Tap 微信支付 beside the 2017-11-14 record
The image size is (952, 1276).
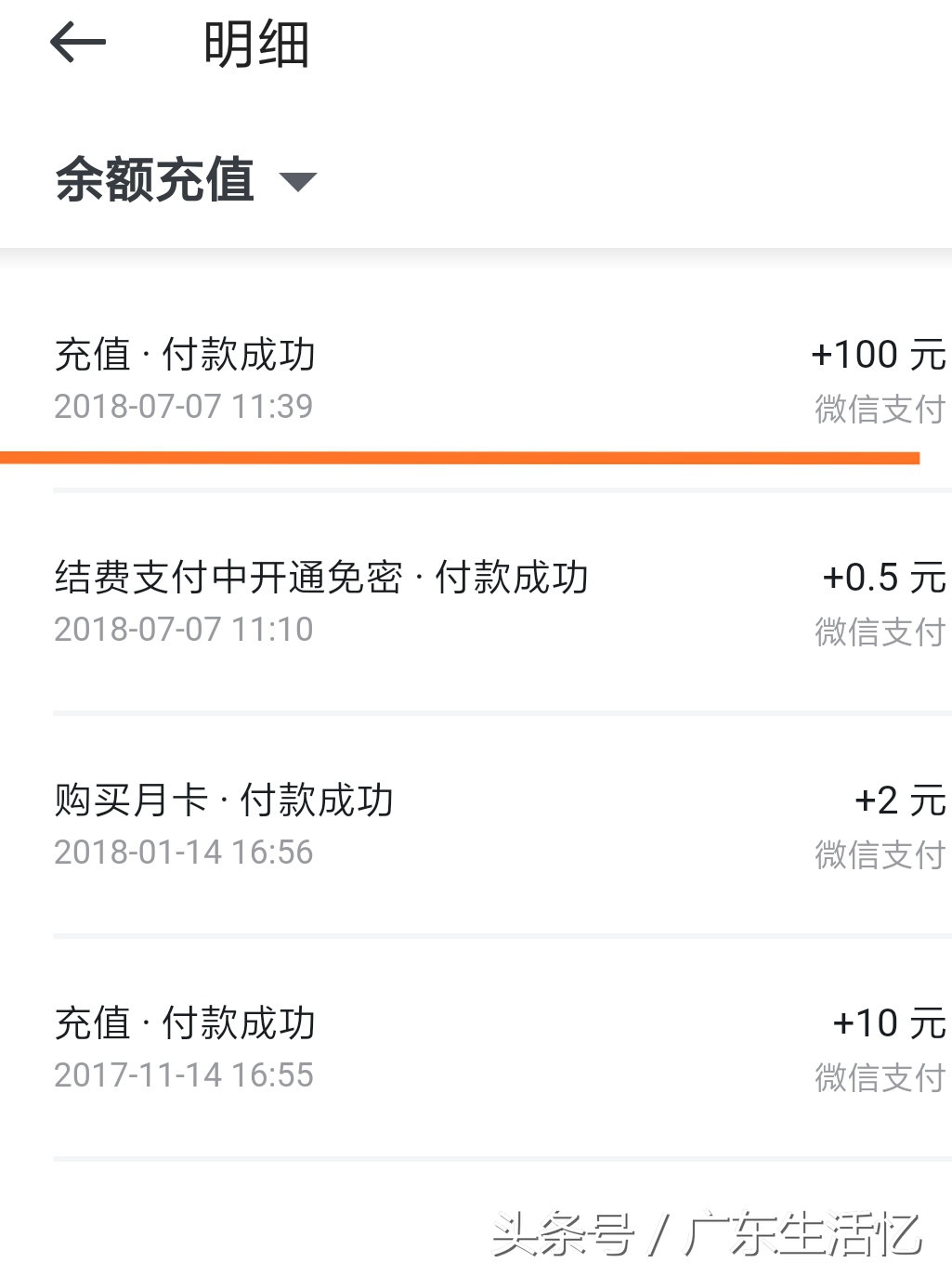coord(877,1077)
